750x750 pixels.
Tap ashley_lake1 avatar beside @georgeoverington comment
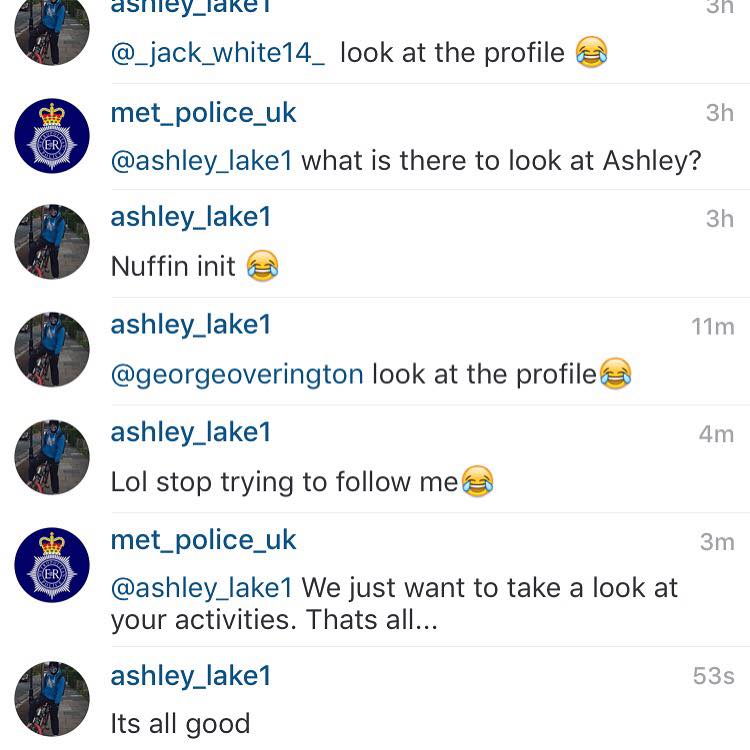click(52, 349)
